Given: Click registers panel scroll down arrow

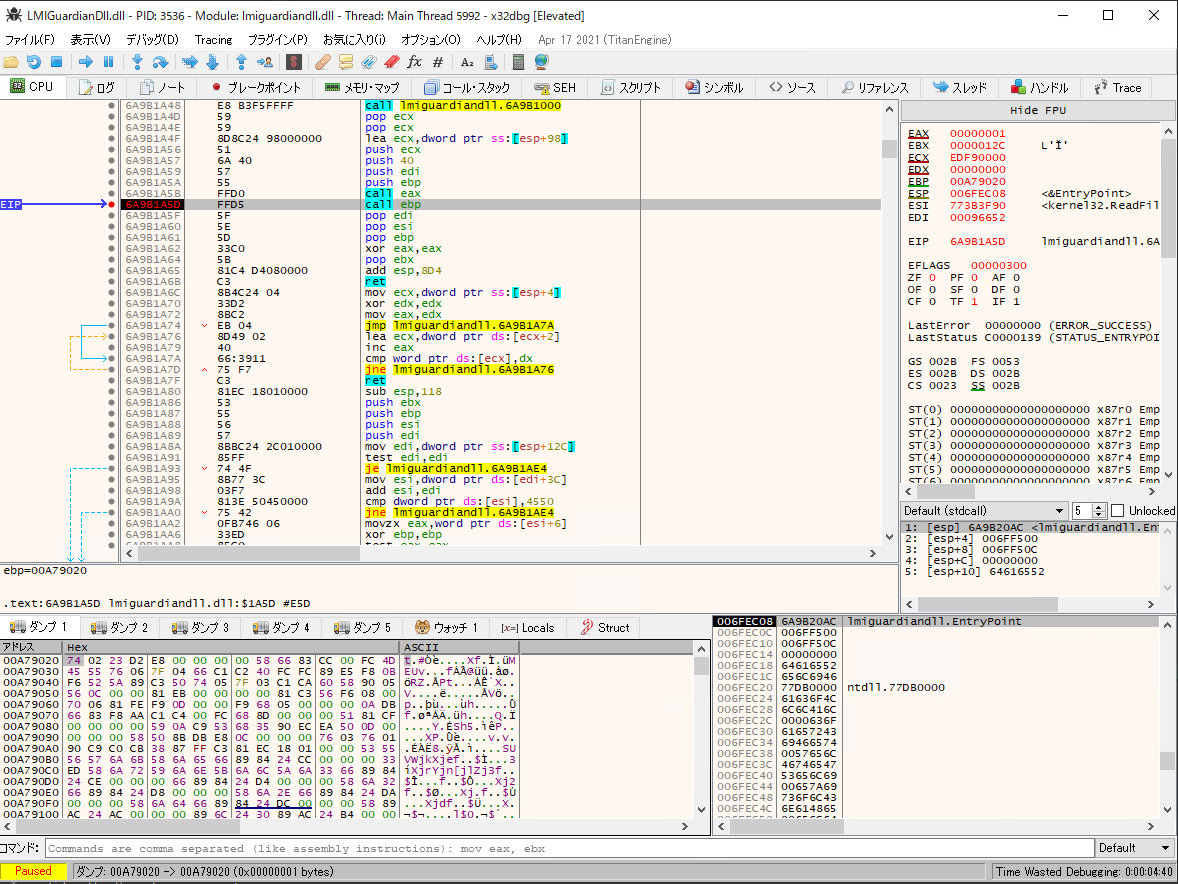Looking at the screenshot, I should tap(1168, 475).
